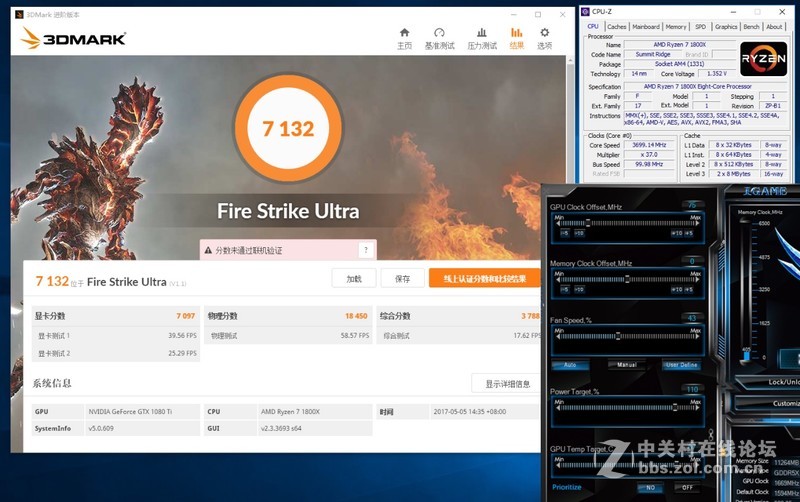Switch to Caches tab in CPU-Z
Image resolution: width=800 pixels, height=502 pixels.
click(616, 27)
